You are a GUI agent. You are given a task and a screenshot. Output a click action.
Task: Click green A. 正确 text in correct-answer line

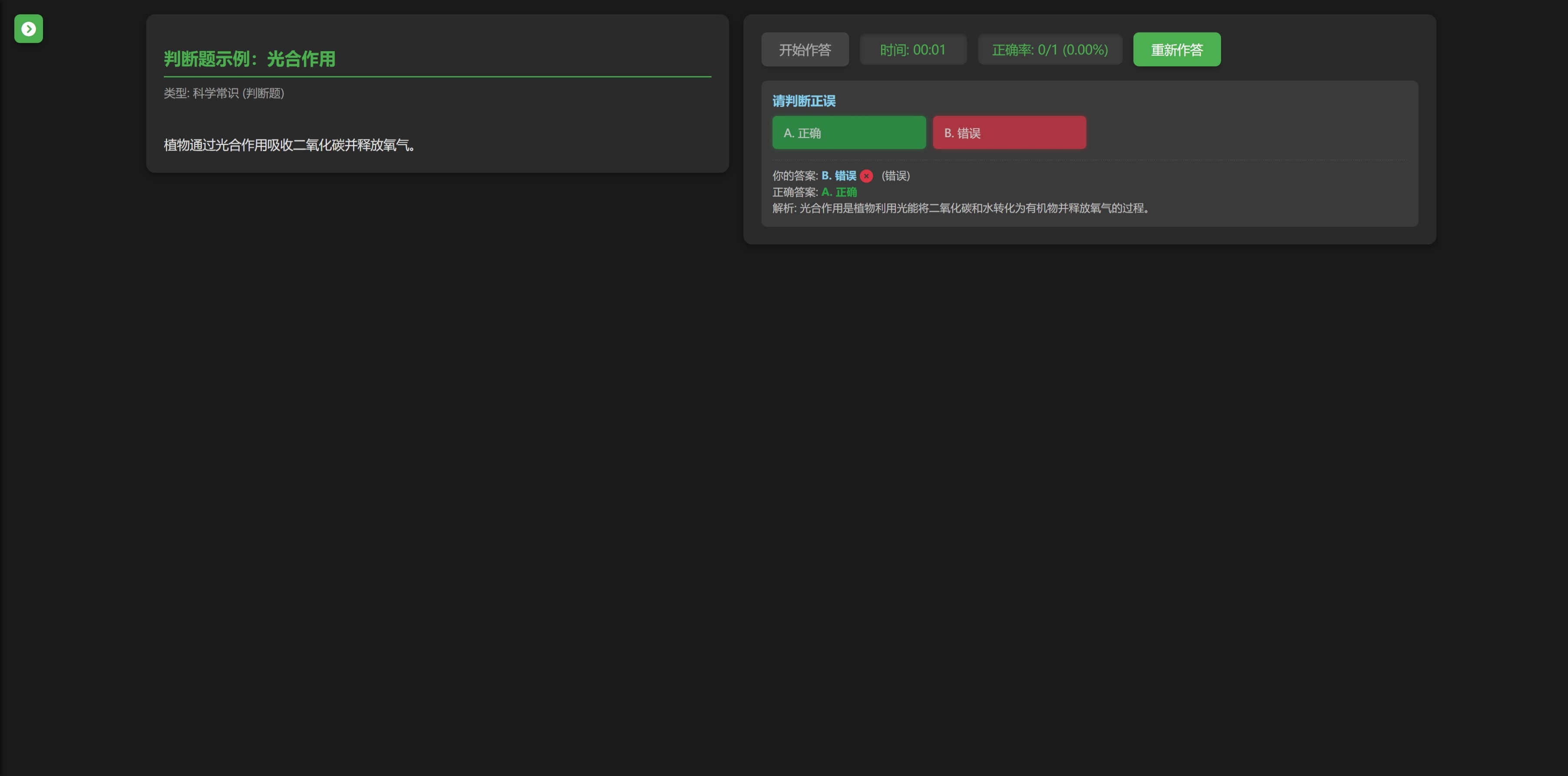tap(839, 192)
